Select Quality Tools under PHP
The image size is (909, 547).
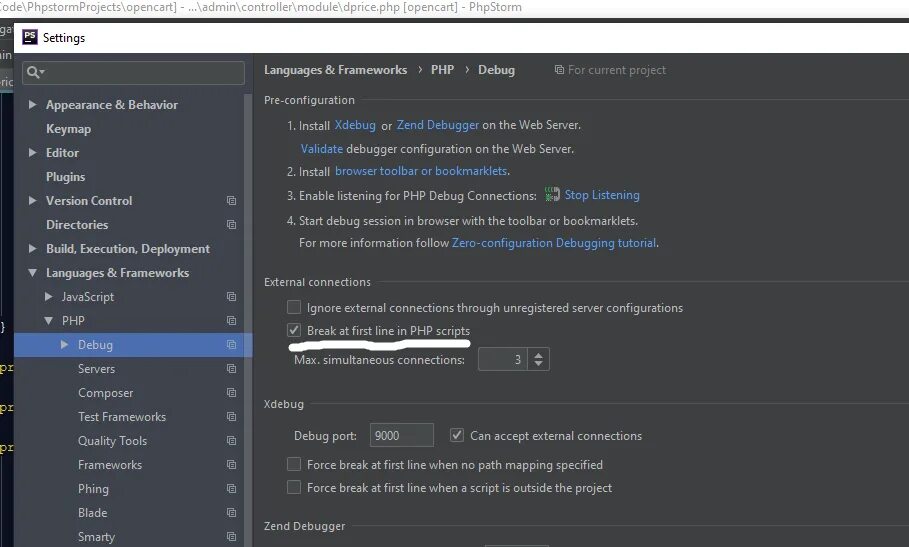coord(112,441)
